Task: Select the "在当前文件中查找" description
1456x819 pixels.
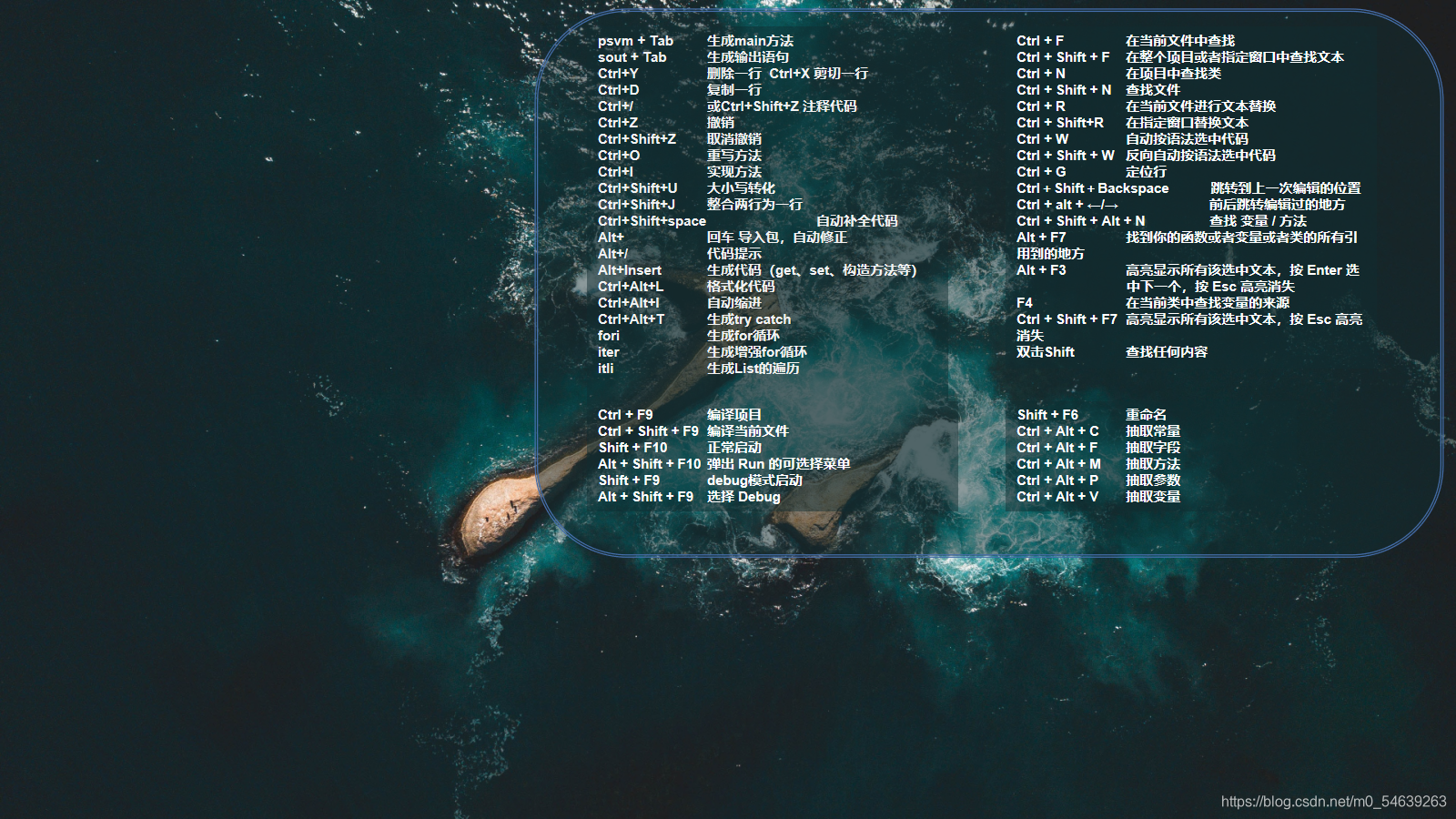Action: pos(1180,41)
